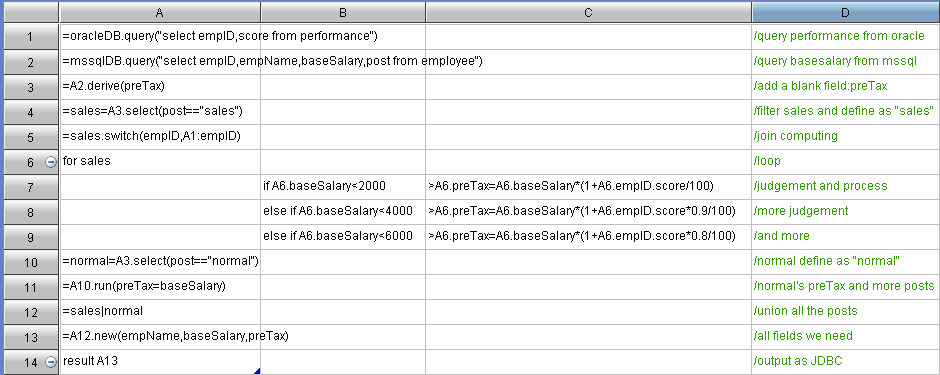Select the '=sales|normal' cell

click(x=159, y=312)
